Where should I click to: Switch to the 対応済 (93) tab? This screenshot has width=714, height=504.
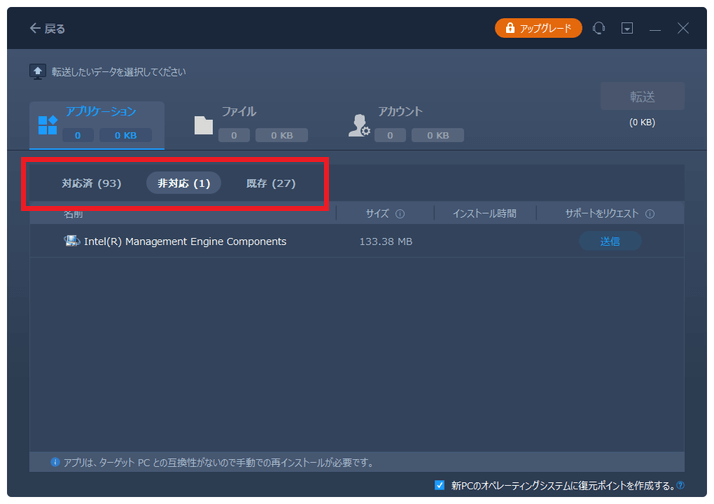(91, 184)
